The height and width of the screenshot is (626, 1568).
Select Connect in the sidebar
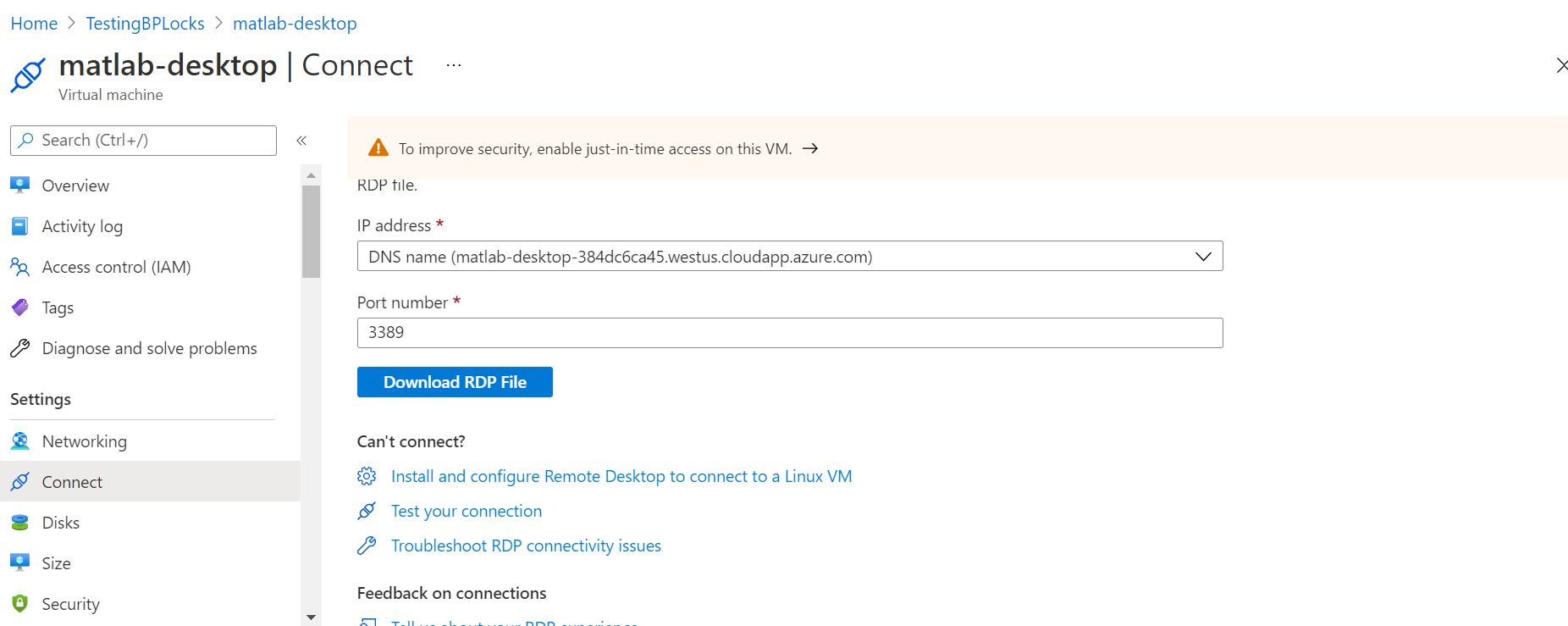pos(150,481)
